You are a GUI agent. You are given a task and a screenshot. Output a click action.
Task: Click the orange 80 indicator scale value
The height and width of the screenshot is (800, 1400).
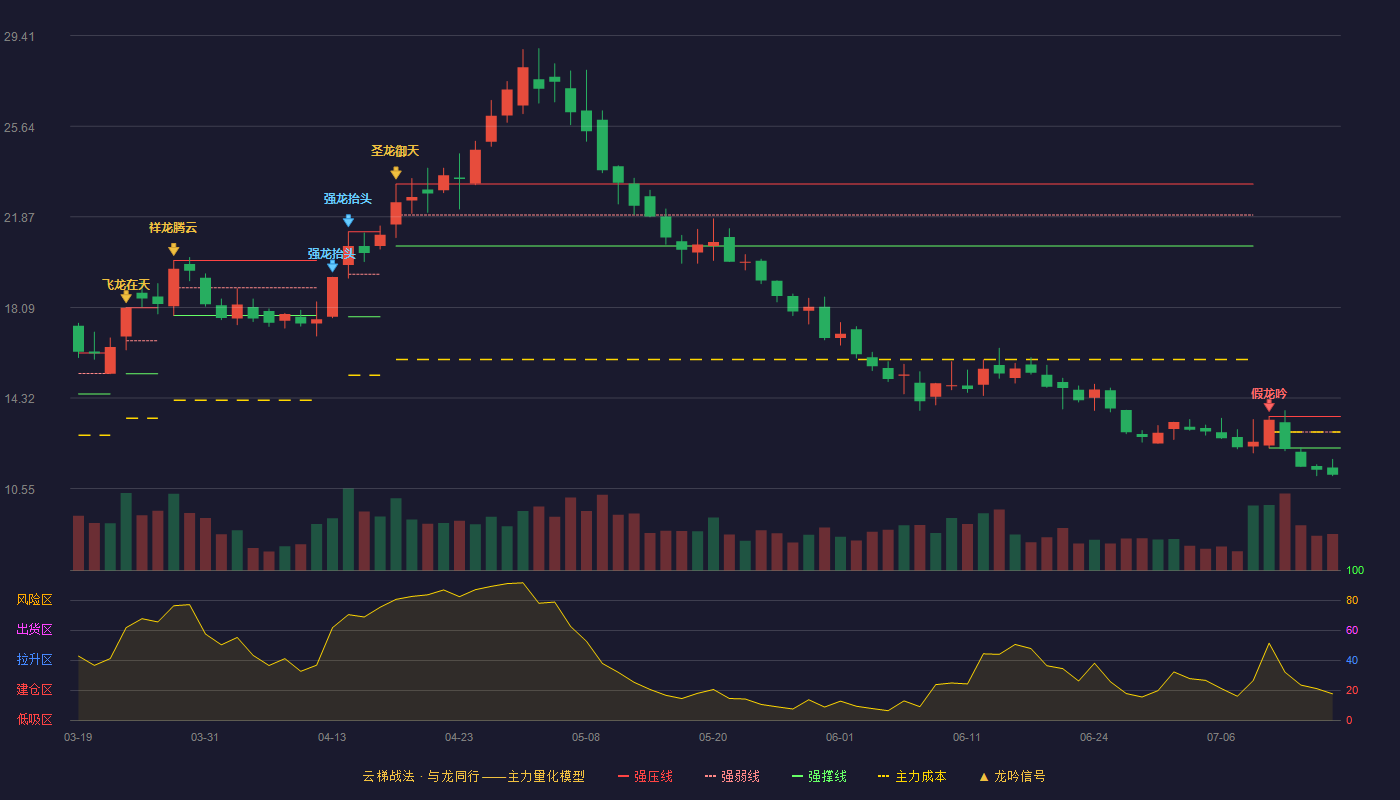pyautogui.click(x=1352, y=601)
